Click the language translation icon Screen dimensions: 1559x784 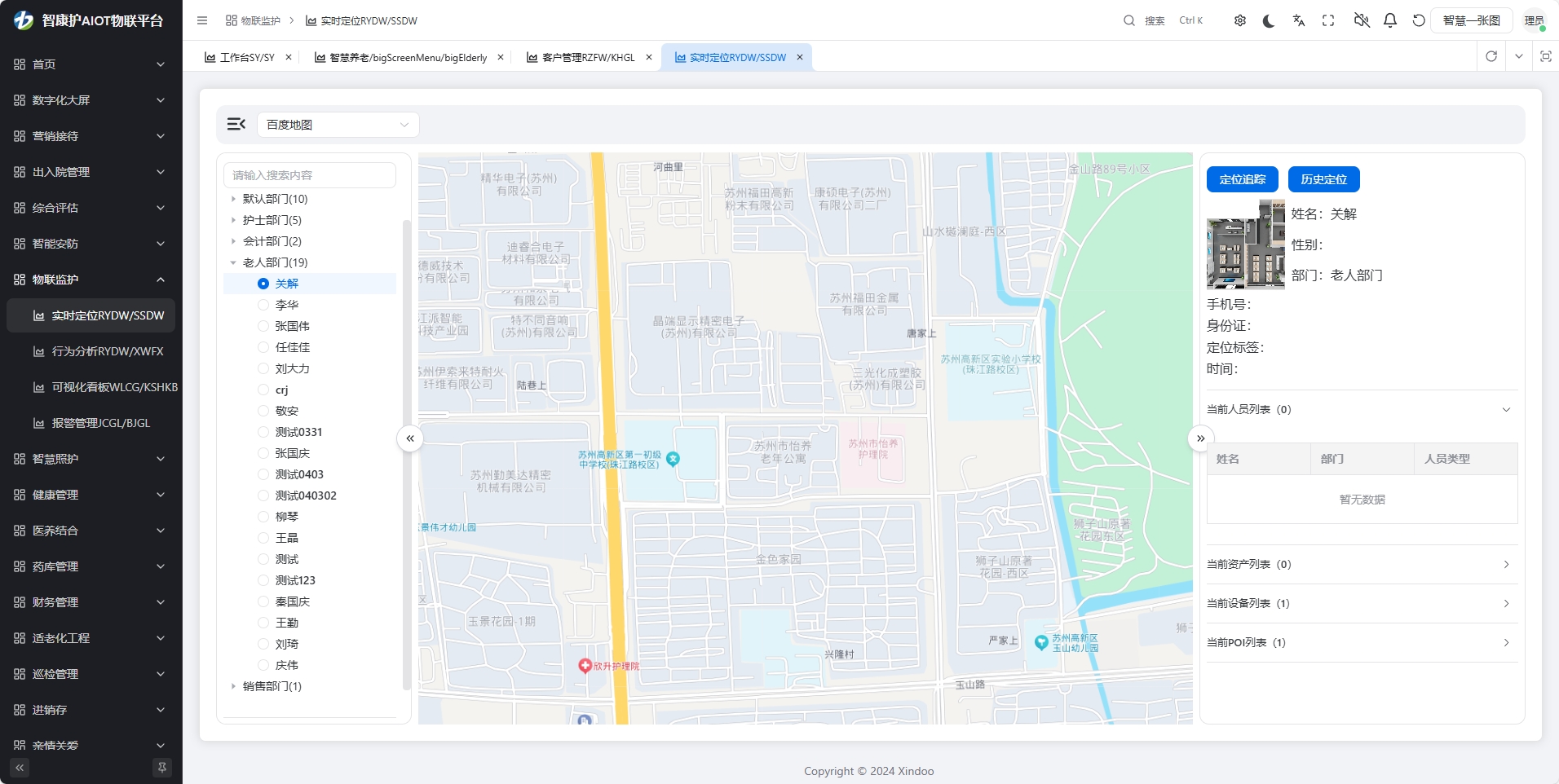pos(1299,21)
